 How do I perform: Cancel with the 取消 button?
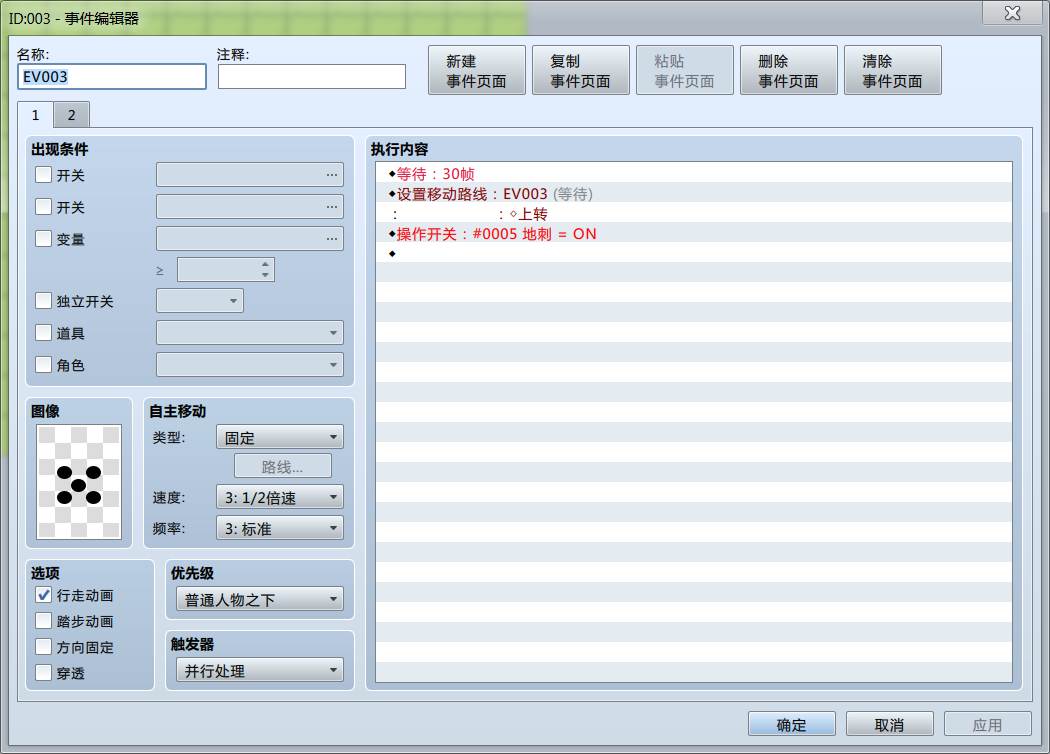click(x=889, y=725)
